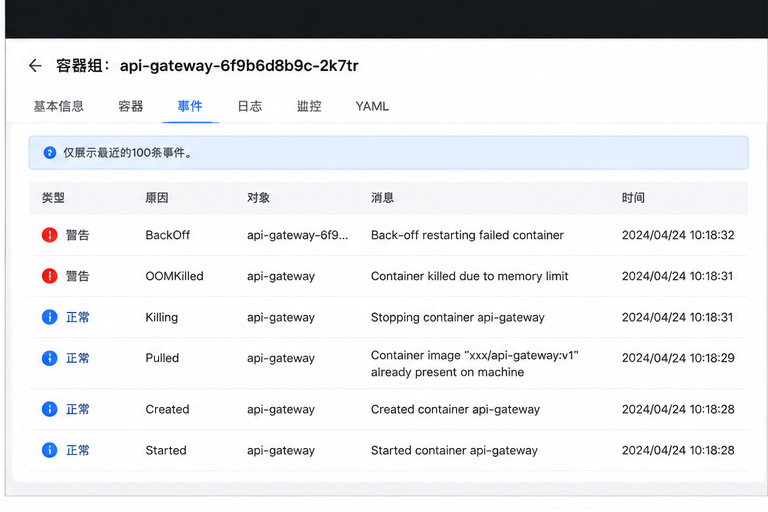This screenshot has width=768, height=512.
Task: Open the 日志 tab
Action: click(x=250, y=106)
